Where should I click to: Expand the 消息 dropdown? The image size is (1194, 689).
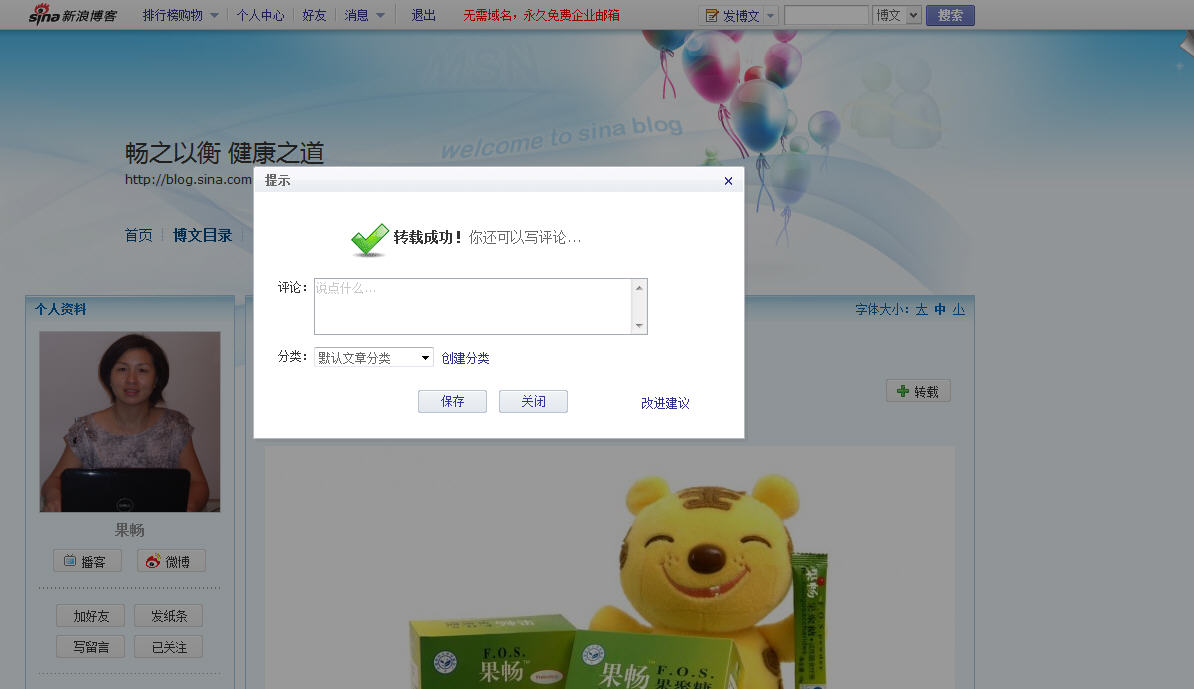(x=364, y=15)
